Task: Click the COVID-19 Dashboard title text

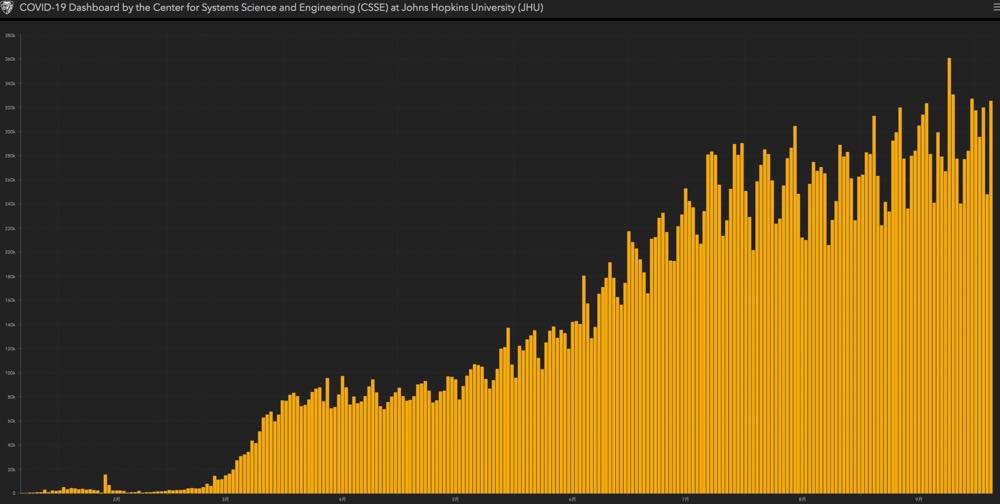Action: point(283,8)
